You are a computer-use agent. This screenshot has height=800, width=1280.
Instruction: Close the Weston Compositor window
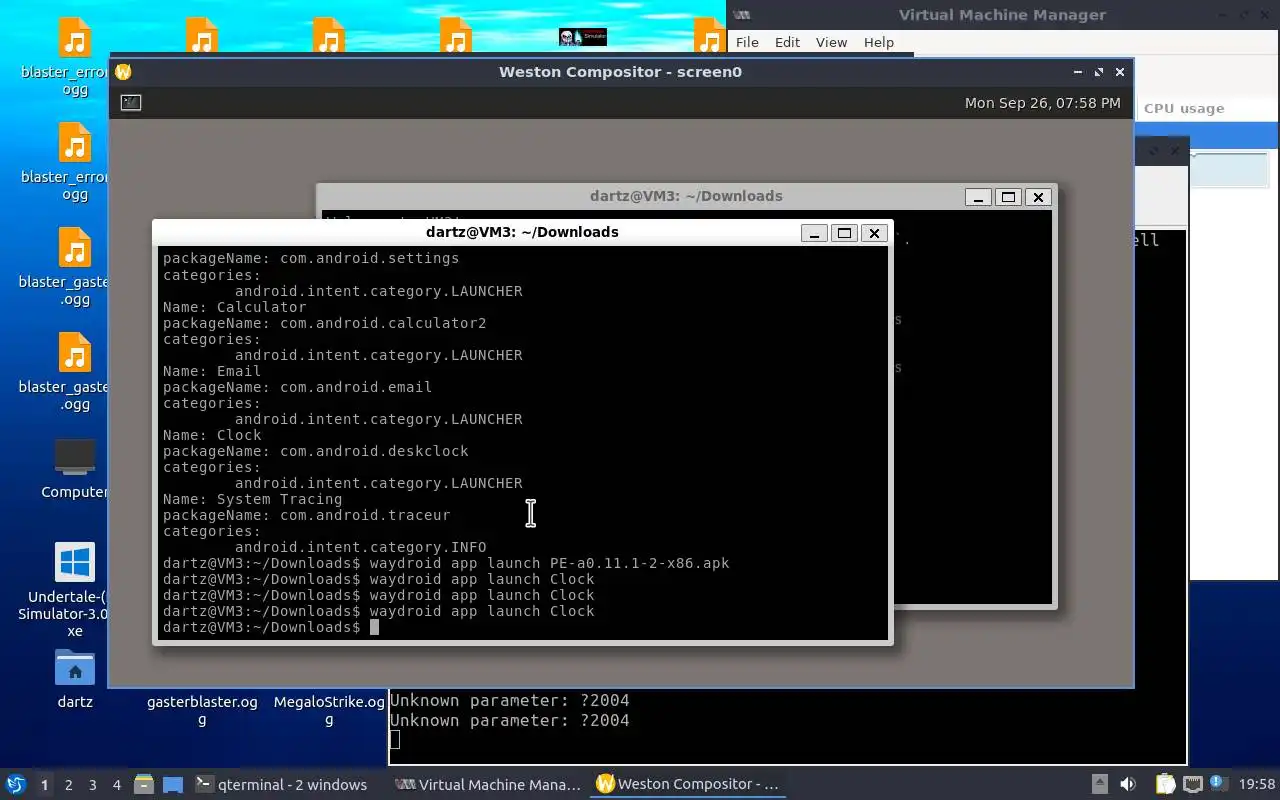coord(1120,72)
